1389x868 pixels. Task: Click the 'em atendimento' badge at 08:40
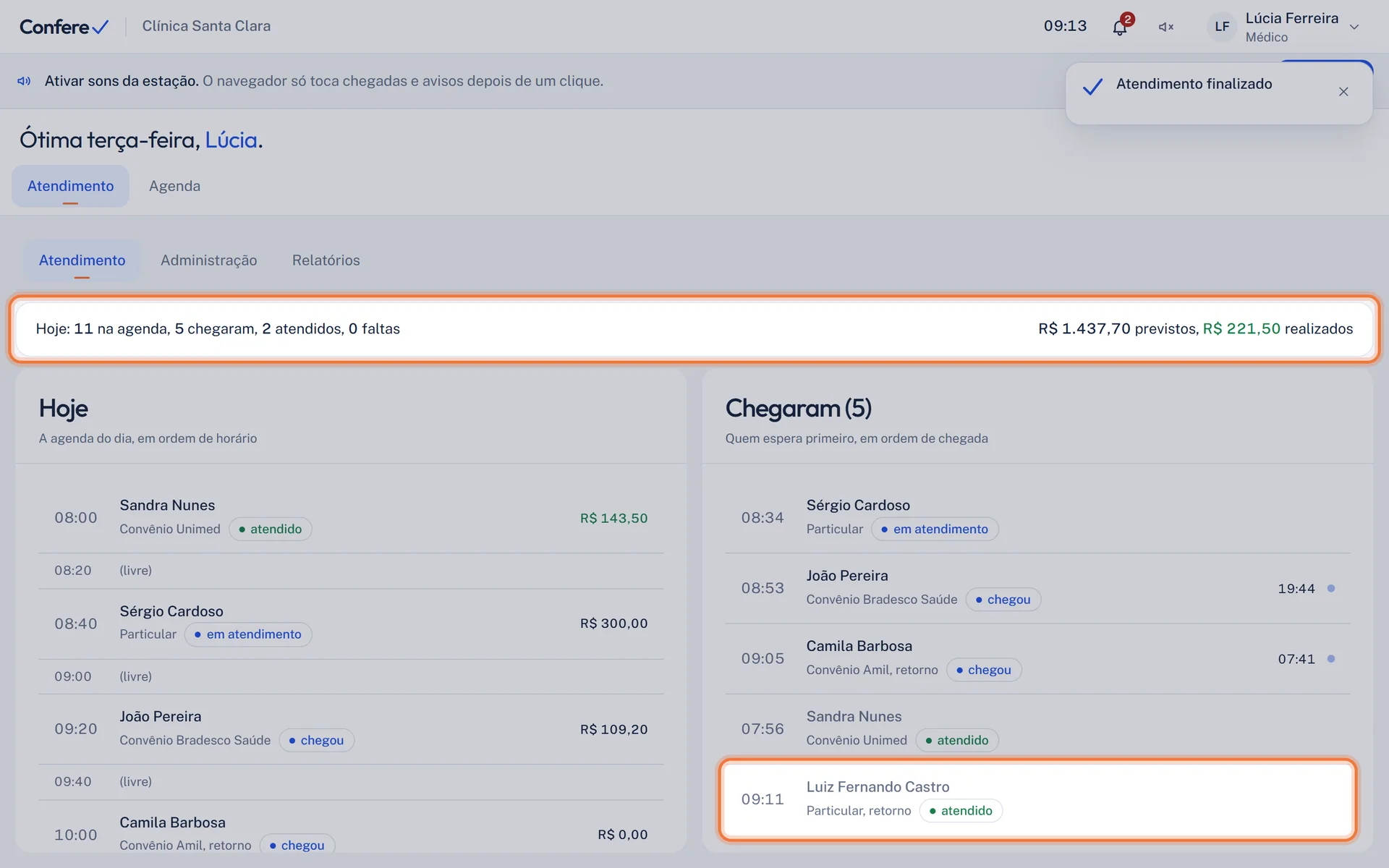(x=248, y=634)
